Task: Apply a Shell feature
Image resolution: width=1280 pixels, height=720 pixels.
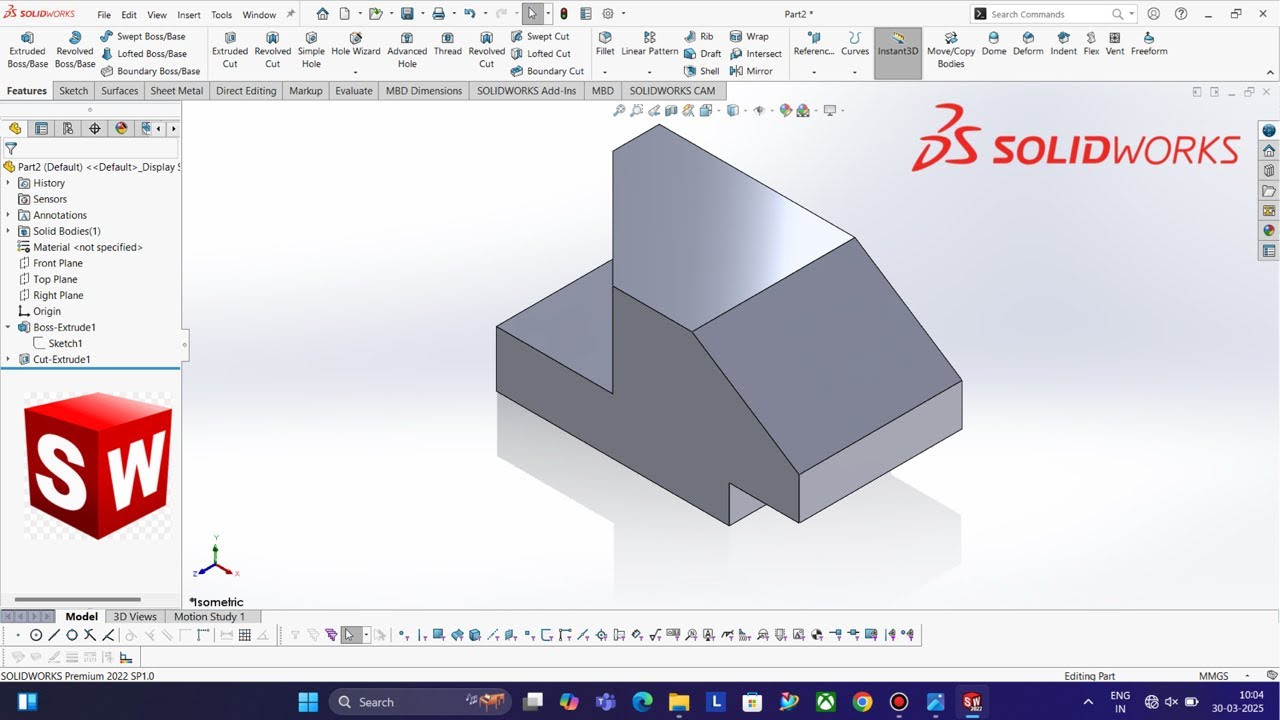Action: click(702, 71)
